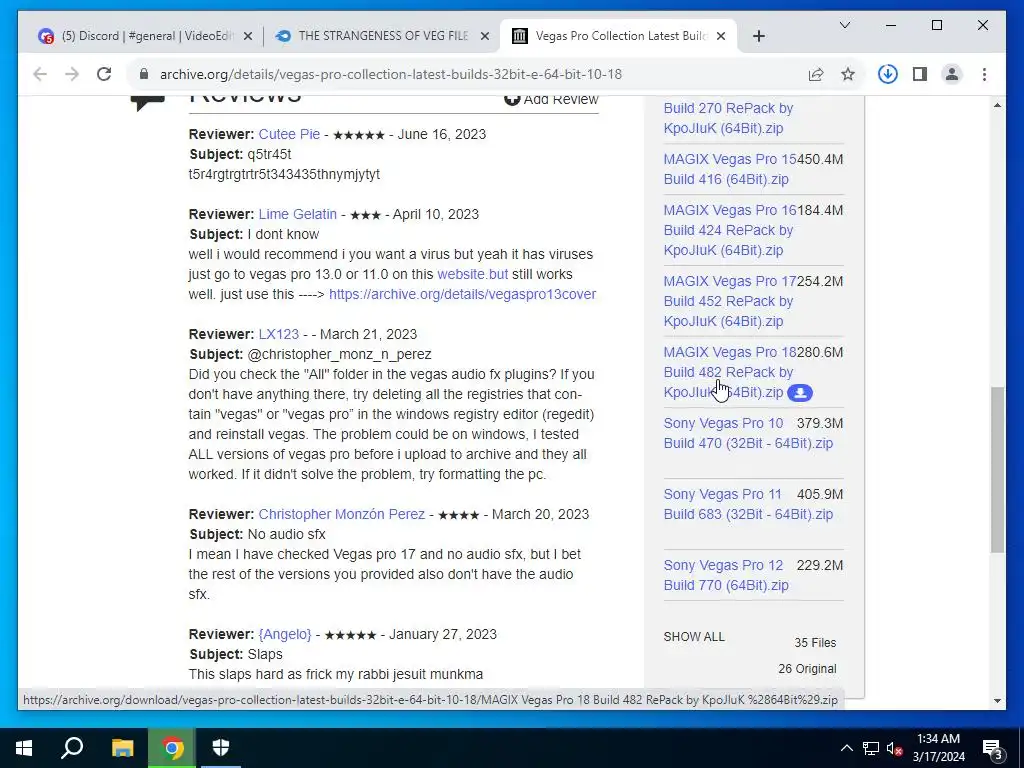The width and height of the screenshot is (1024, 768).
Task: Close THE STRANGENESS OF VEG FILE tab
Action: point(485,36)
